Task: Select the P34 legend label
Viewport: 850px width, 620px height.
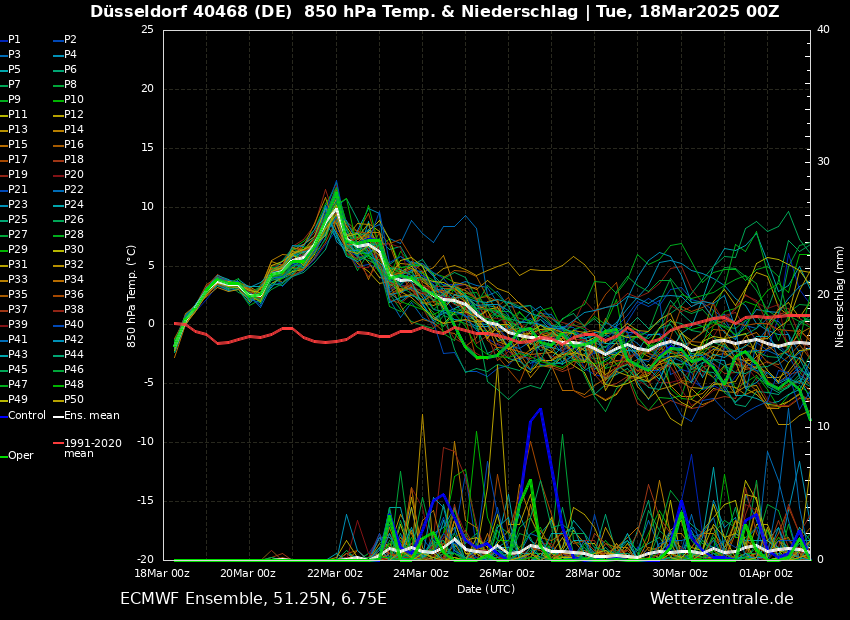Action: click(73, 280)
